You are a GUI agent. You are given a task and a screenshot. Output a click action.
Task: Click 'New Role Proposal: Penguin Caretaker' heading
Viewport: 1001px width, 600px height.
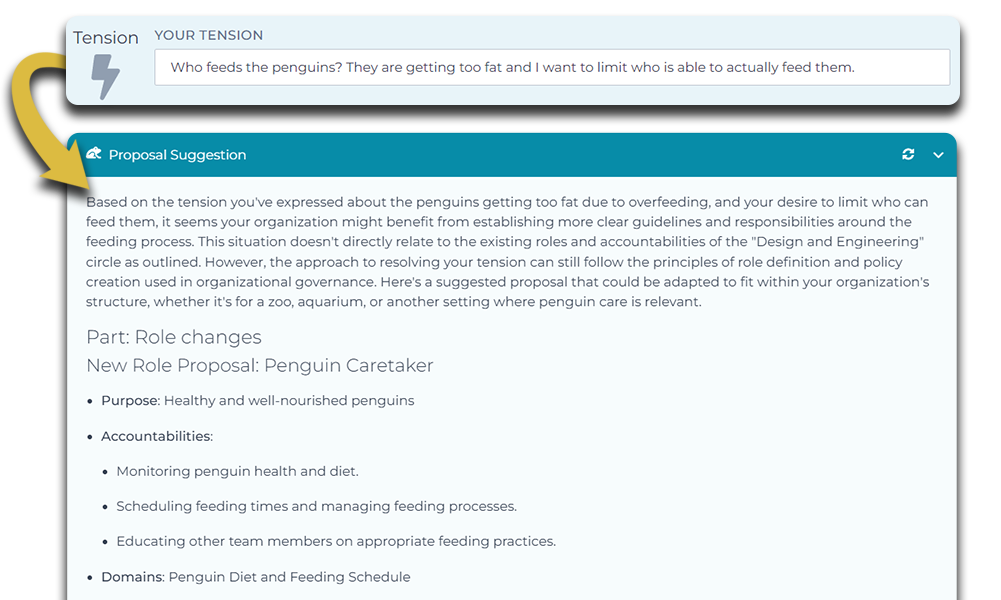tap(260, 365)
